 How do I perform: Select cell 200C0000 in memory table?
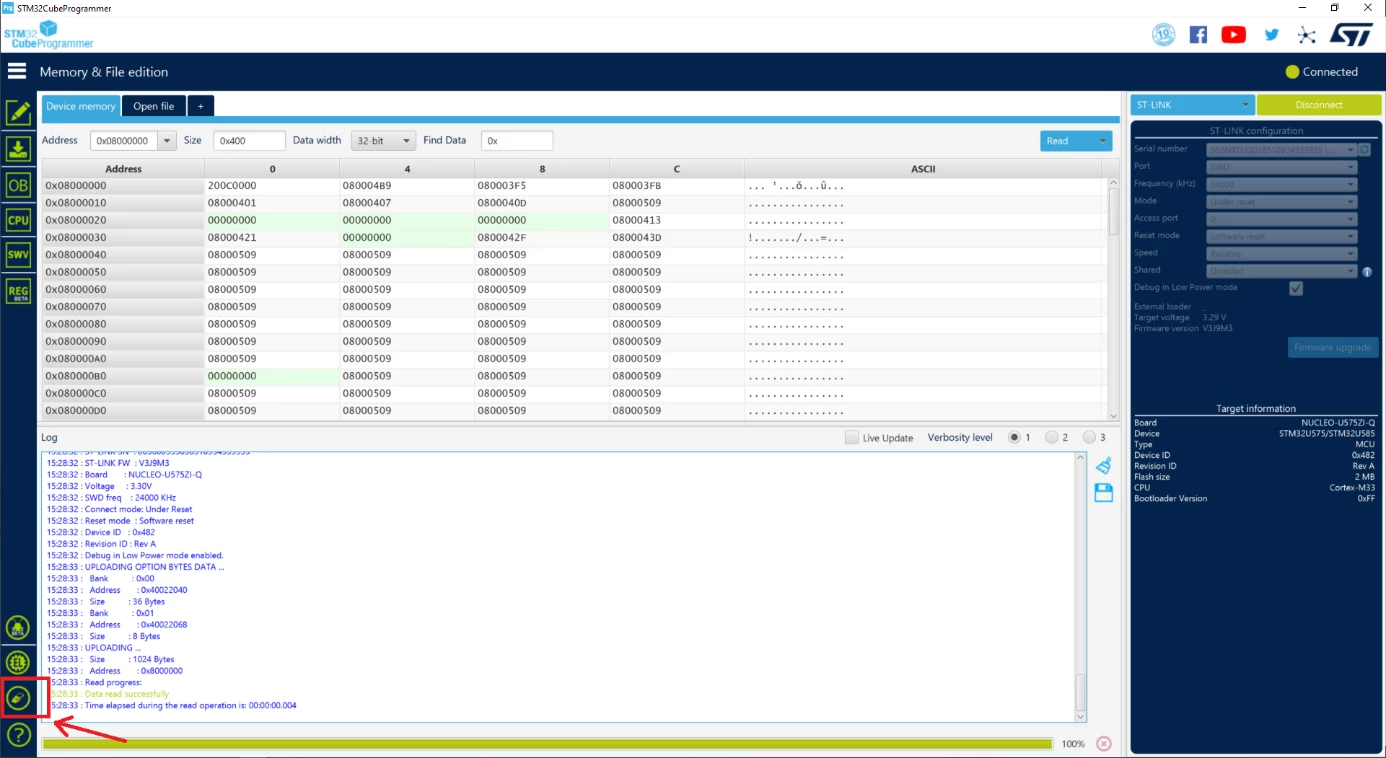coord(272,185)
